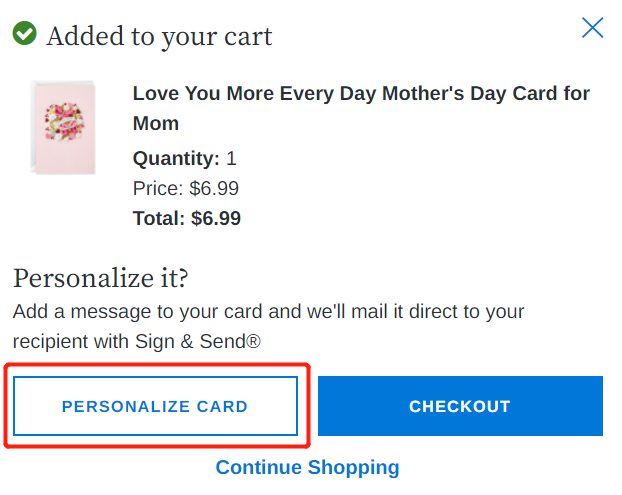
Task: Click the word "recipient" in the description
Action: tap(50, 341)
